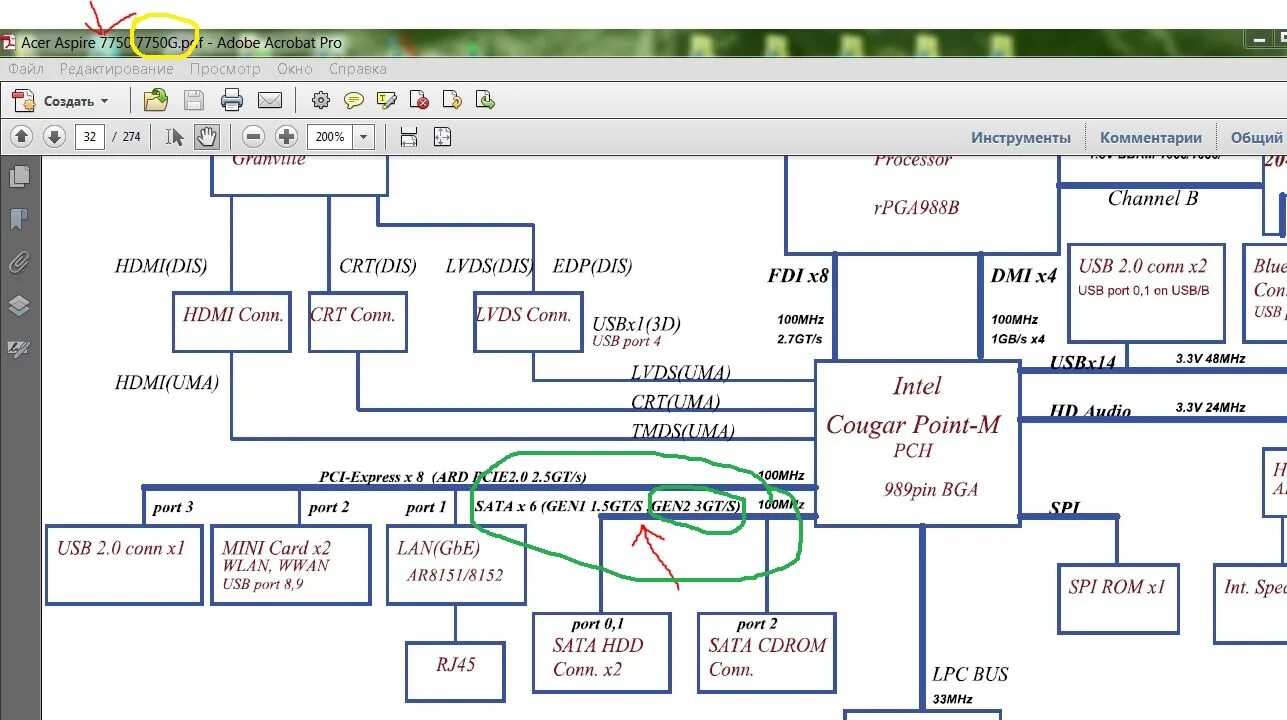This screenshot has height=720, width=1287.
Task: Open the Просмотр menu
Action: click(x=225, y=69)
